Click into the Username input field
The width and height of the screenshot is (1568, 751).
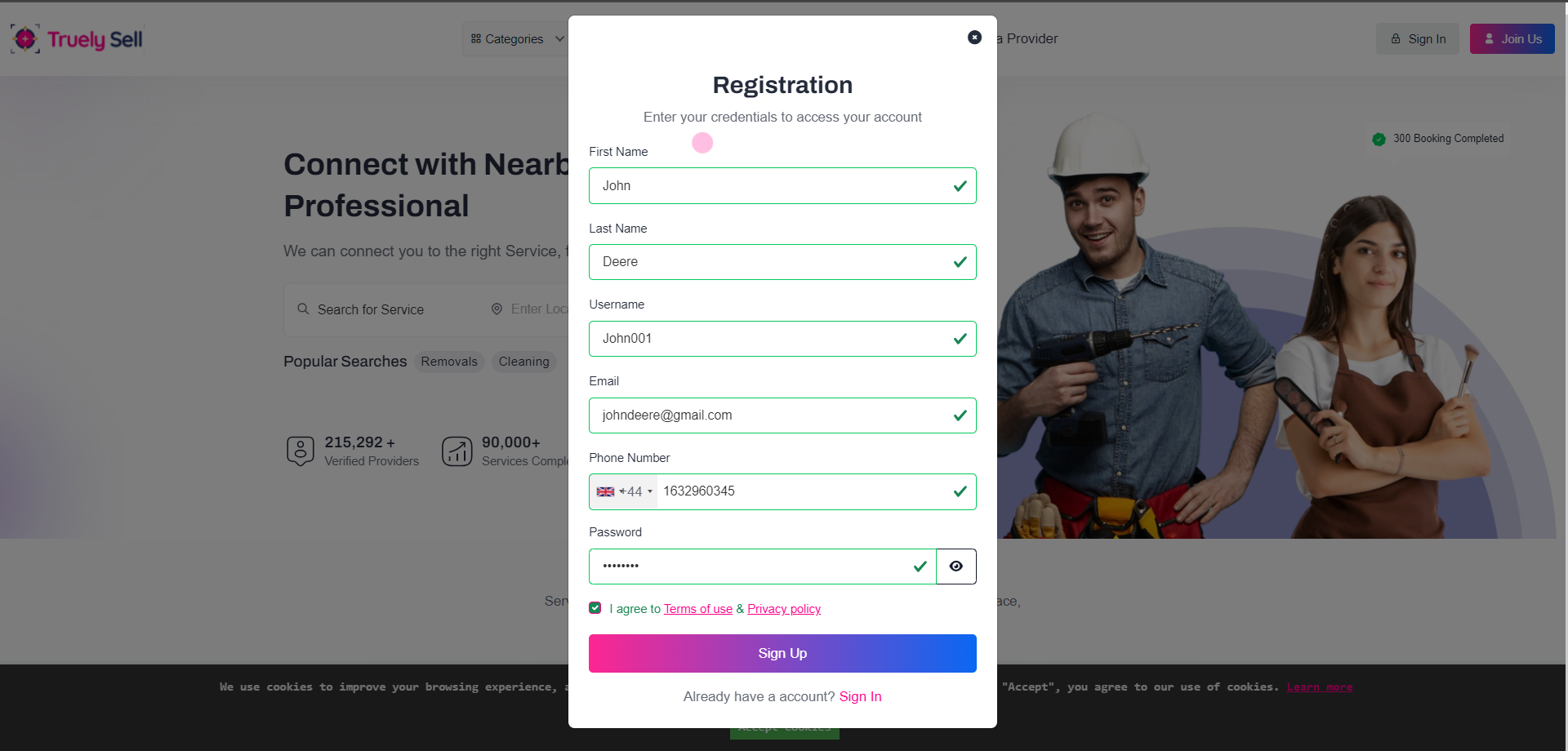782,339
